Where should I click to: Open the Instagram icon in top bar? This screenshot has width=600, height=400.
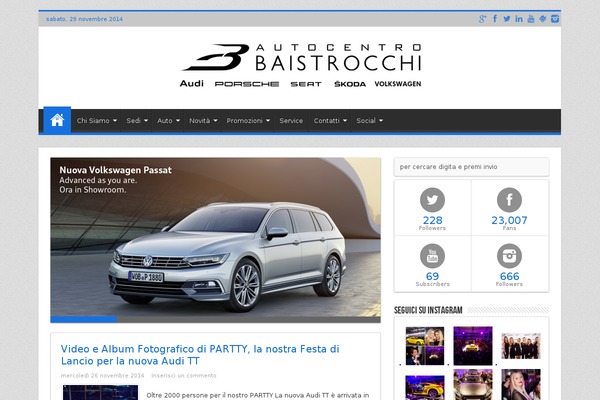(555, 19)
